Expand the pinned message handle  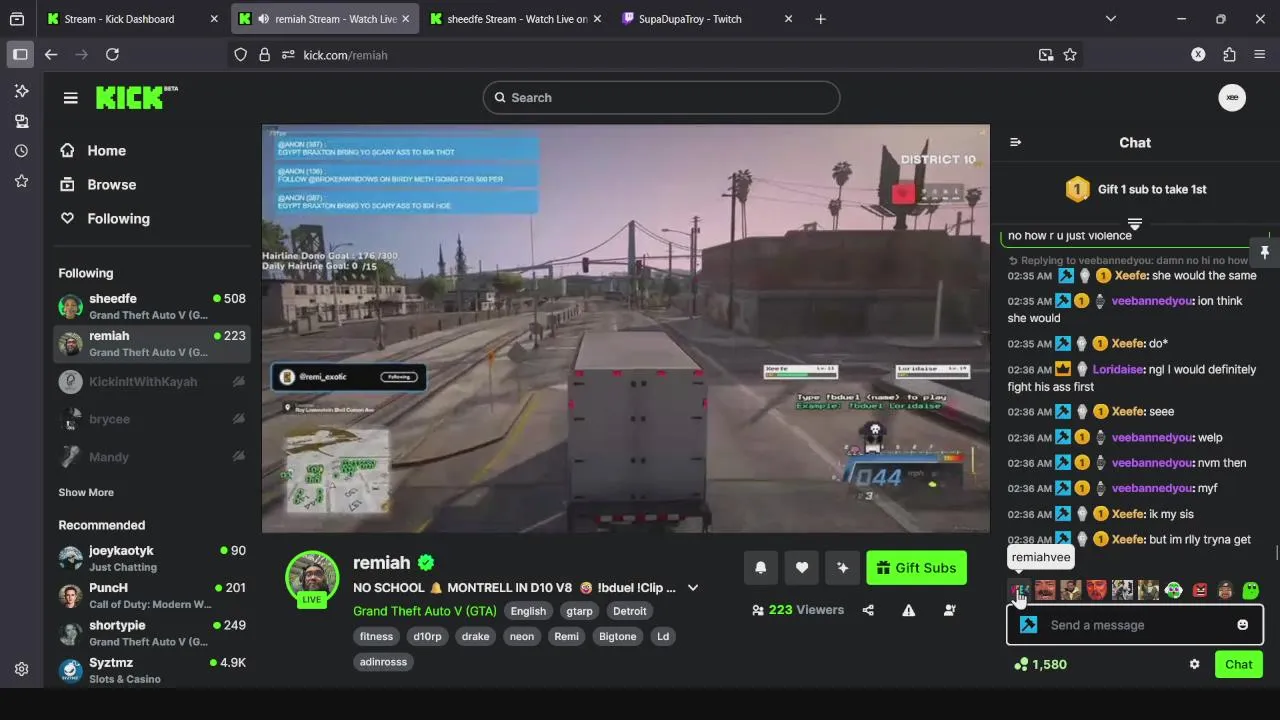[1135, 222]
